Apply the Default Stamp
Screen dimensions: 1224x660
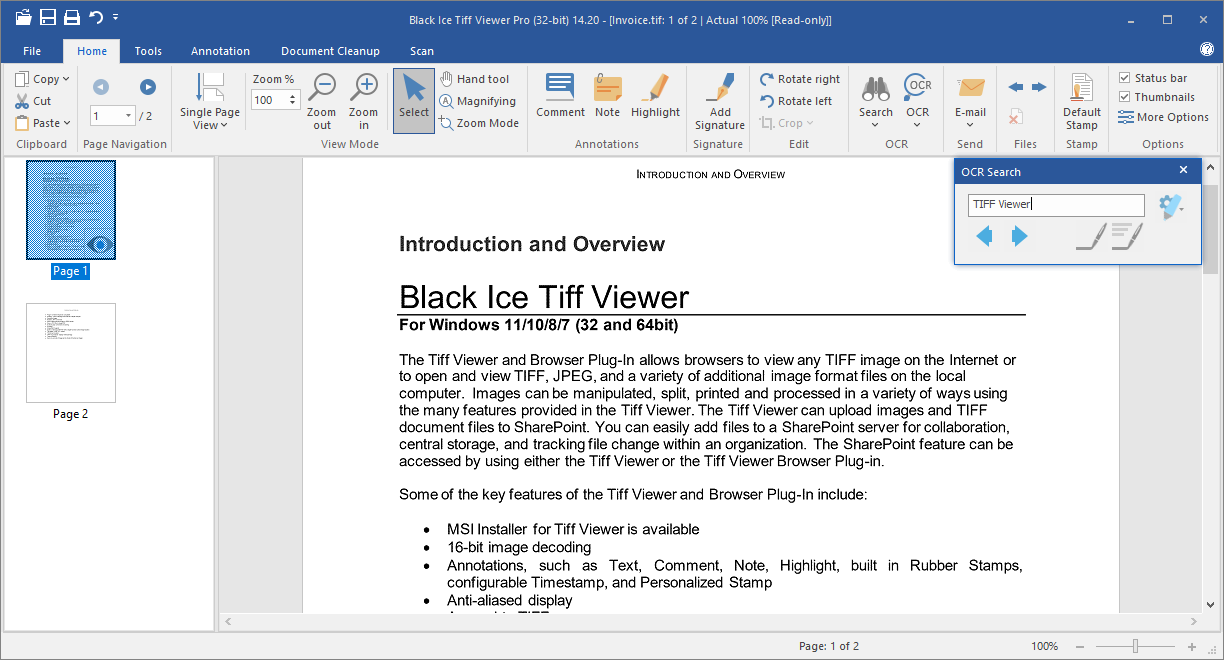coord(1082,101)
